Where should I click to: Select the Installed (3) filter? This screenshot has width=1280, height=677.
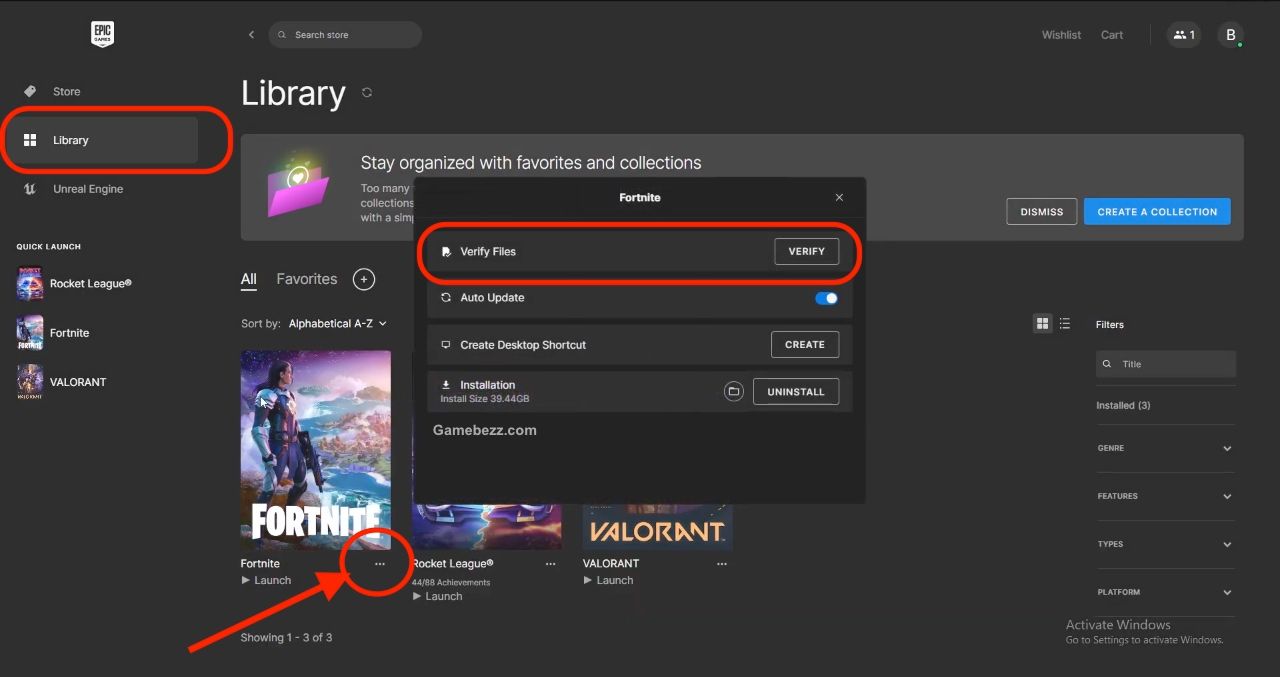1123,405
